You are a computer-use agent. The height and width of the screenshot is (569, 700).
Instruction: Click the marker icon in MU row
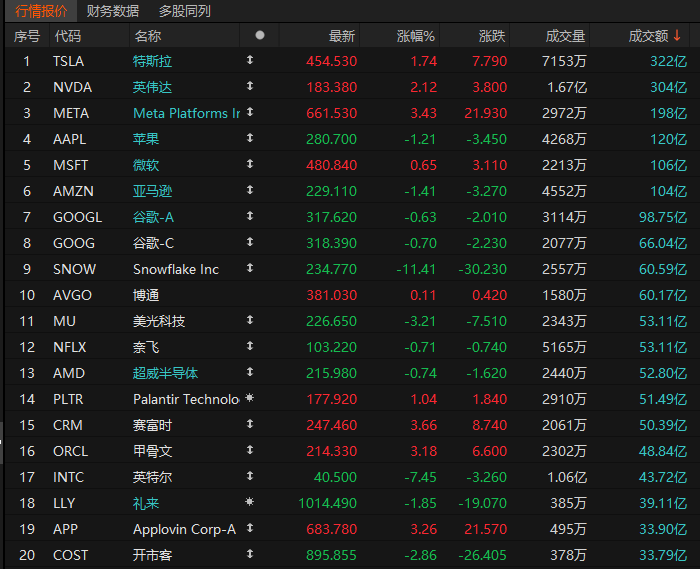tap(250, 320)
